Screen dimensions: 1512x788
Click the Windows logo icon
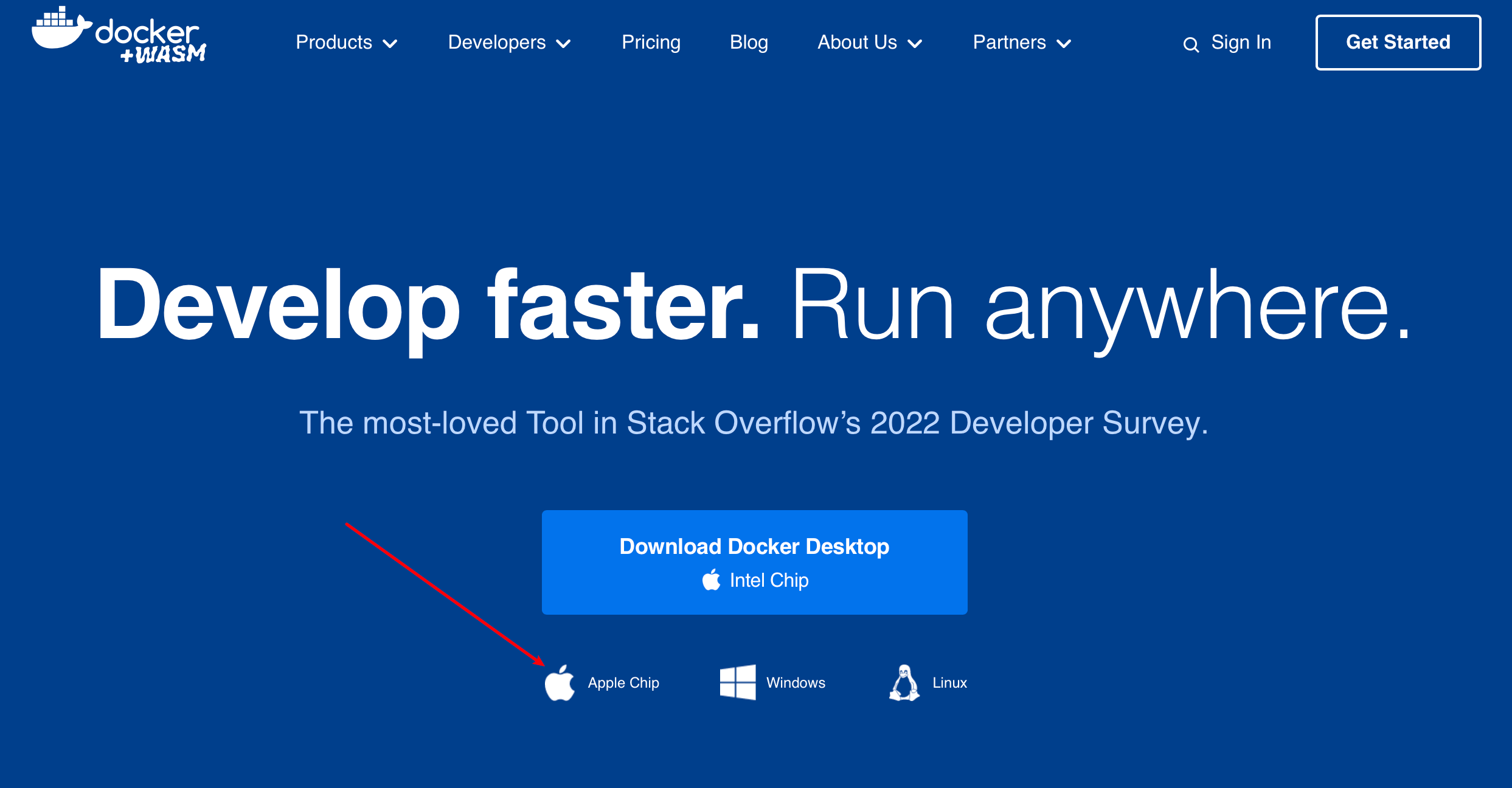click(x=737, y=682)
